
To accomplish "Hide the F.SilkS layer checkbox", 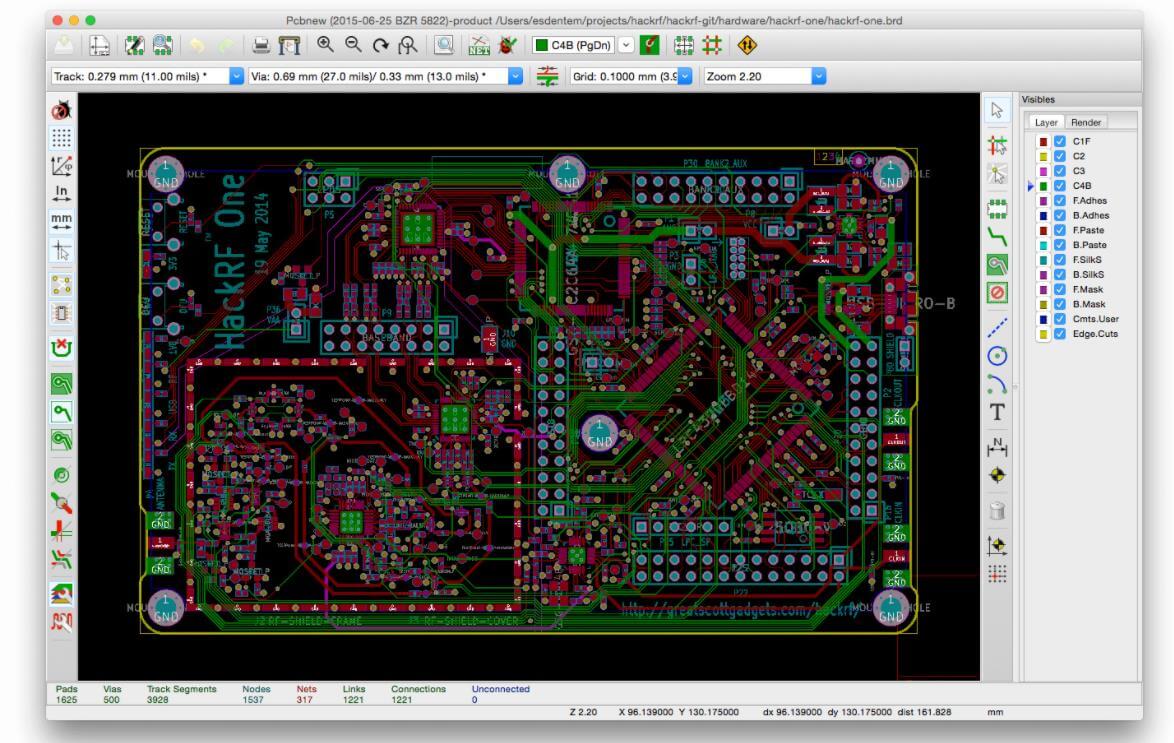I will coord(1060,260).
